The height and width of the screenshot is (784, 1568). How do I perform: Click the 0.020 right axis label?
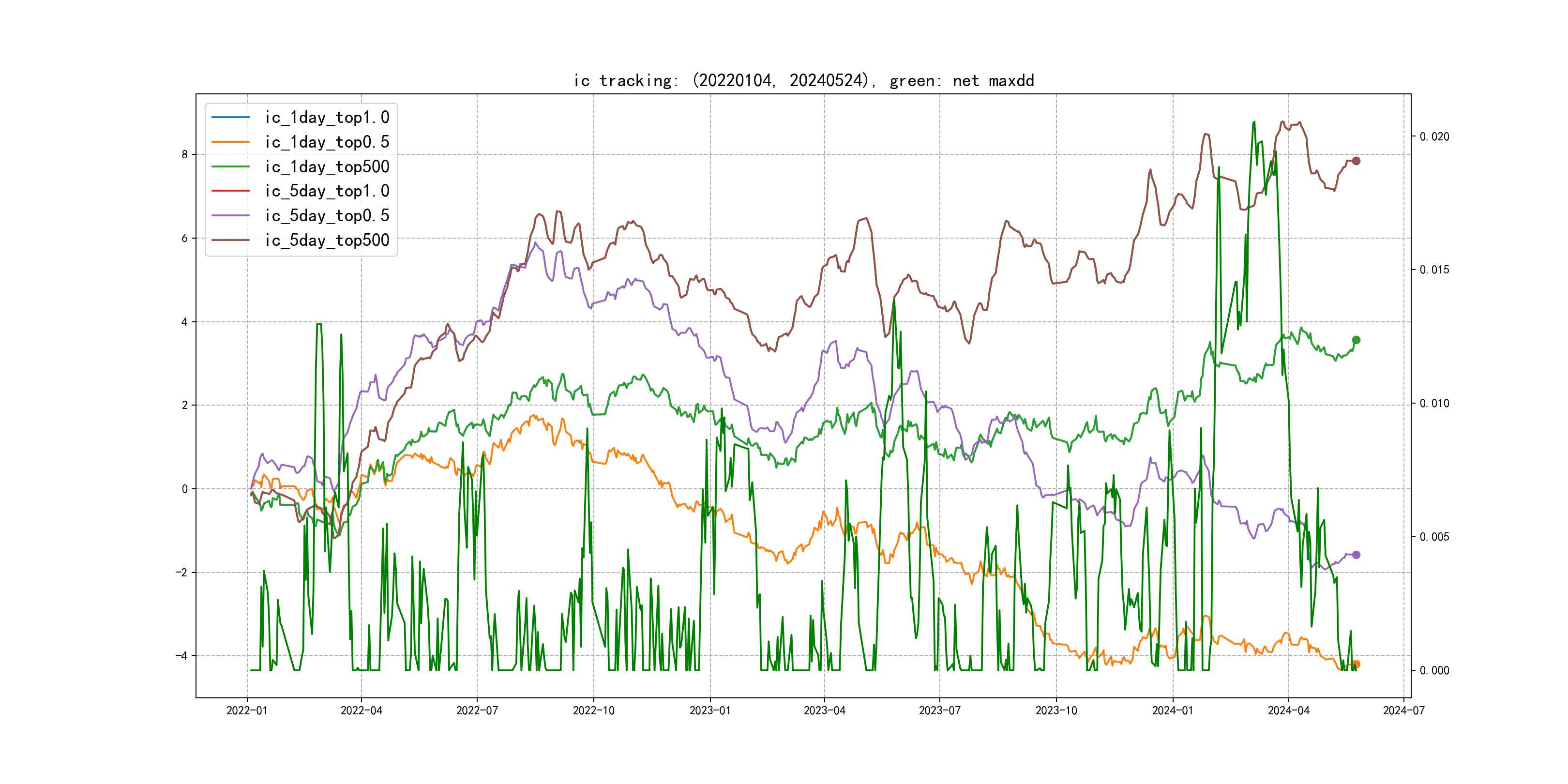pyautogui.click(x=1434, y=137)
